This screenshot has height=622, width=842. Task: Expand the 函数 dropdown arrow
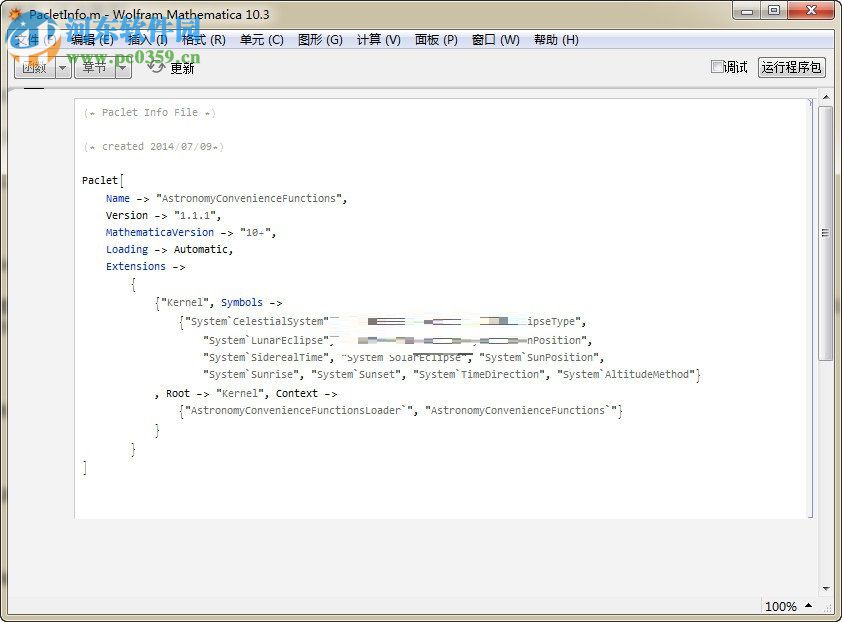pyautogui.click(x=62, y=67)
